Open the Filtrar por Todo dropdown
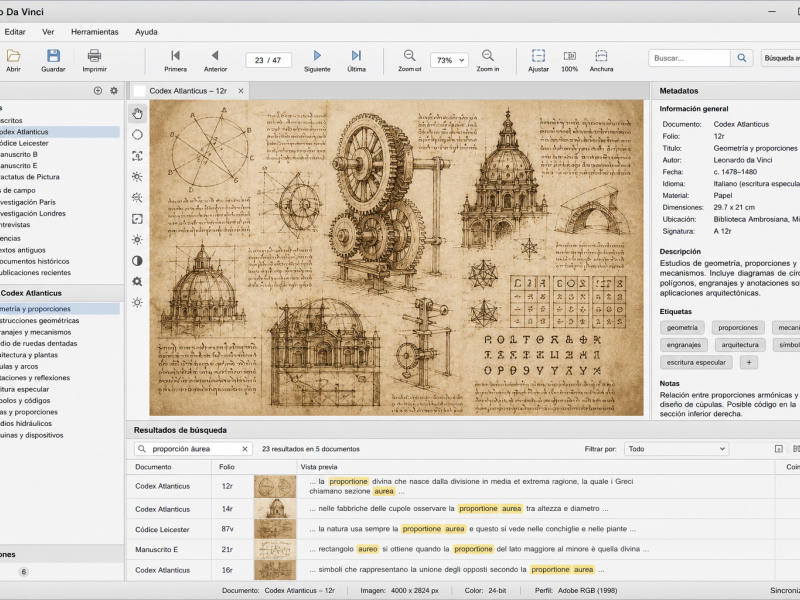 677,449
